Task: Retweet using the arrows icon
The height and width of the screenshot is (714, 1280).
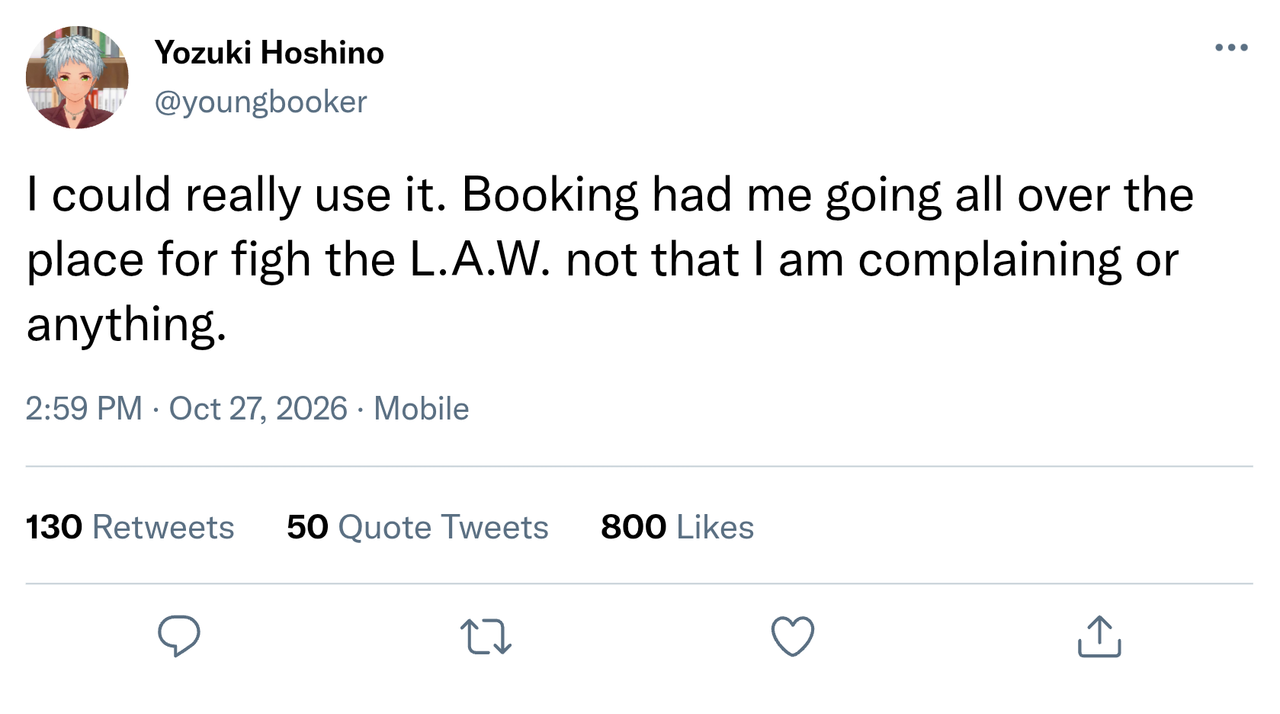Action: [486, 636]
